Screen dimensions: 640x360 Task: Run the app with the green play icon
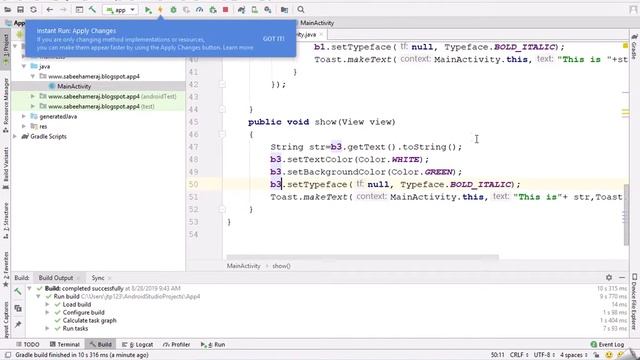point(148,9)
